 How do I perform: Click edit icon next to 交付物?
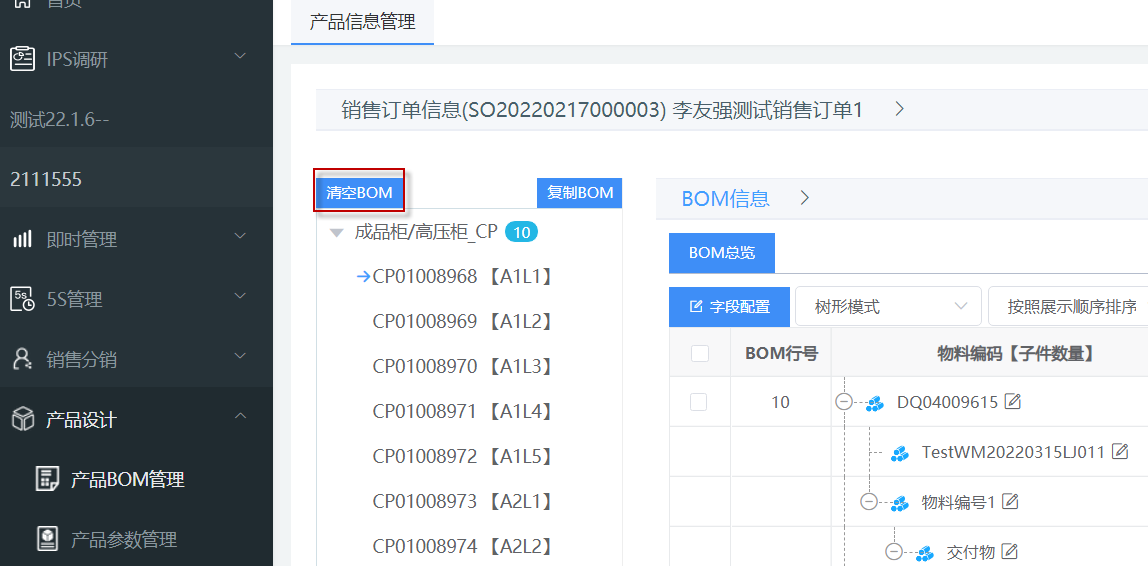[1009, 551]
